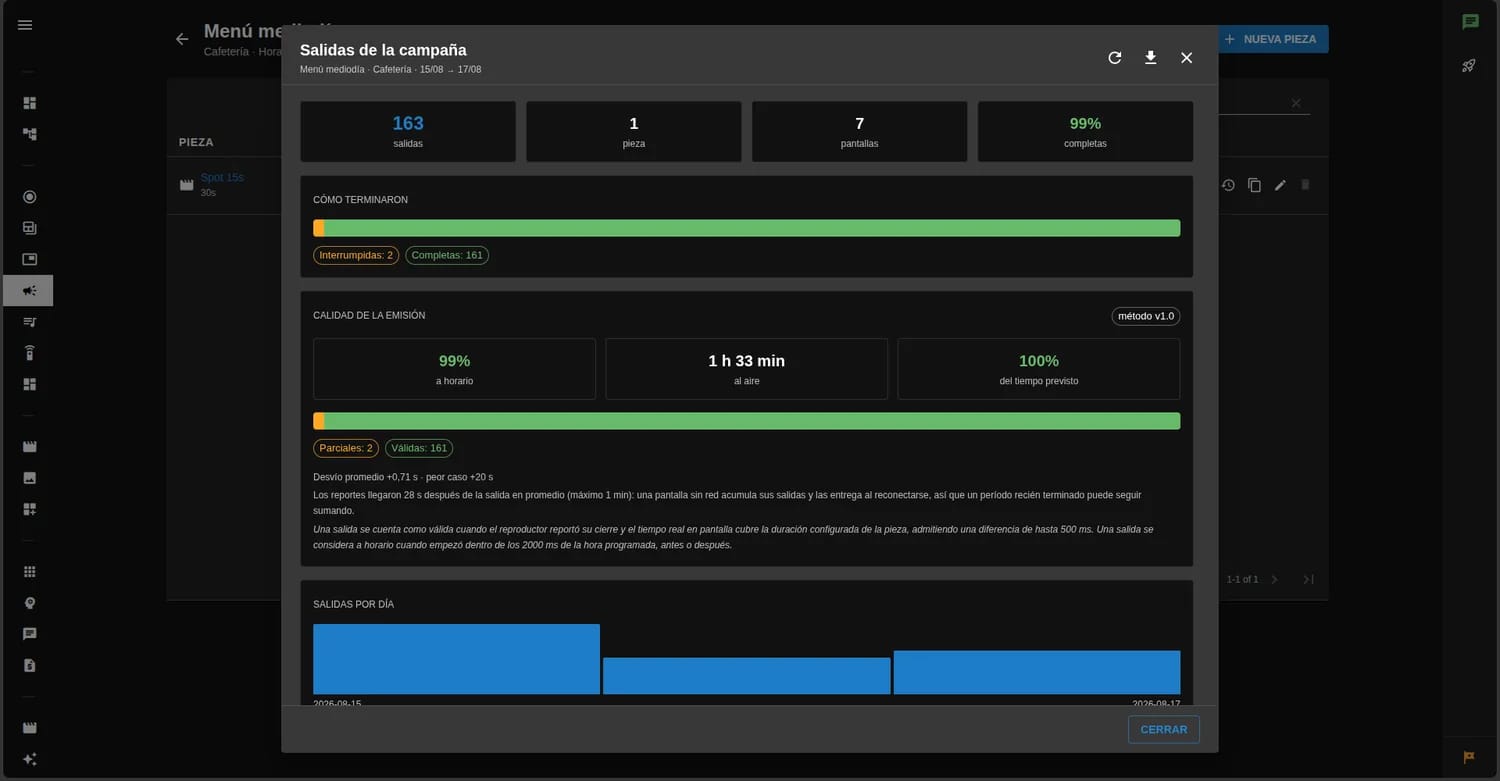Screen dimensions: 1500x781
Task: Jump to the last page of the table
Action: 1308,579
